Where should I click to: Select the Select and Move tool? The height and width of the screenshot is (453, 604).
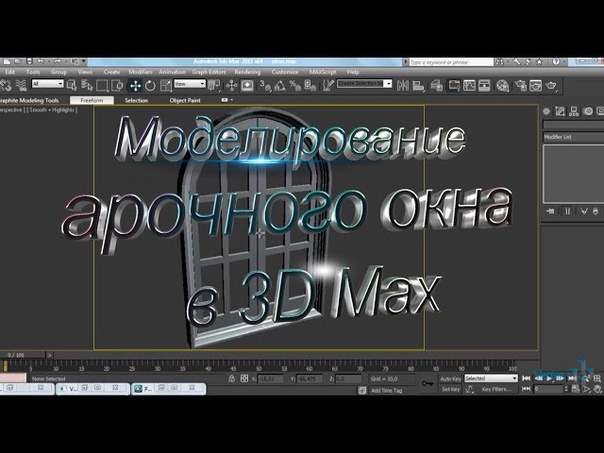(x=135, y=85)
